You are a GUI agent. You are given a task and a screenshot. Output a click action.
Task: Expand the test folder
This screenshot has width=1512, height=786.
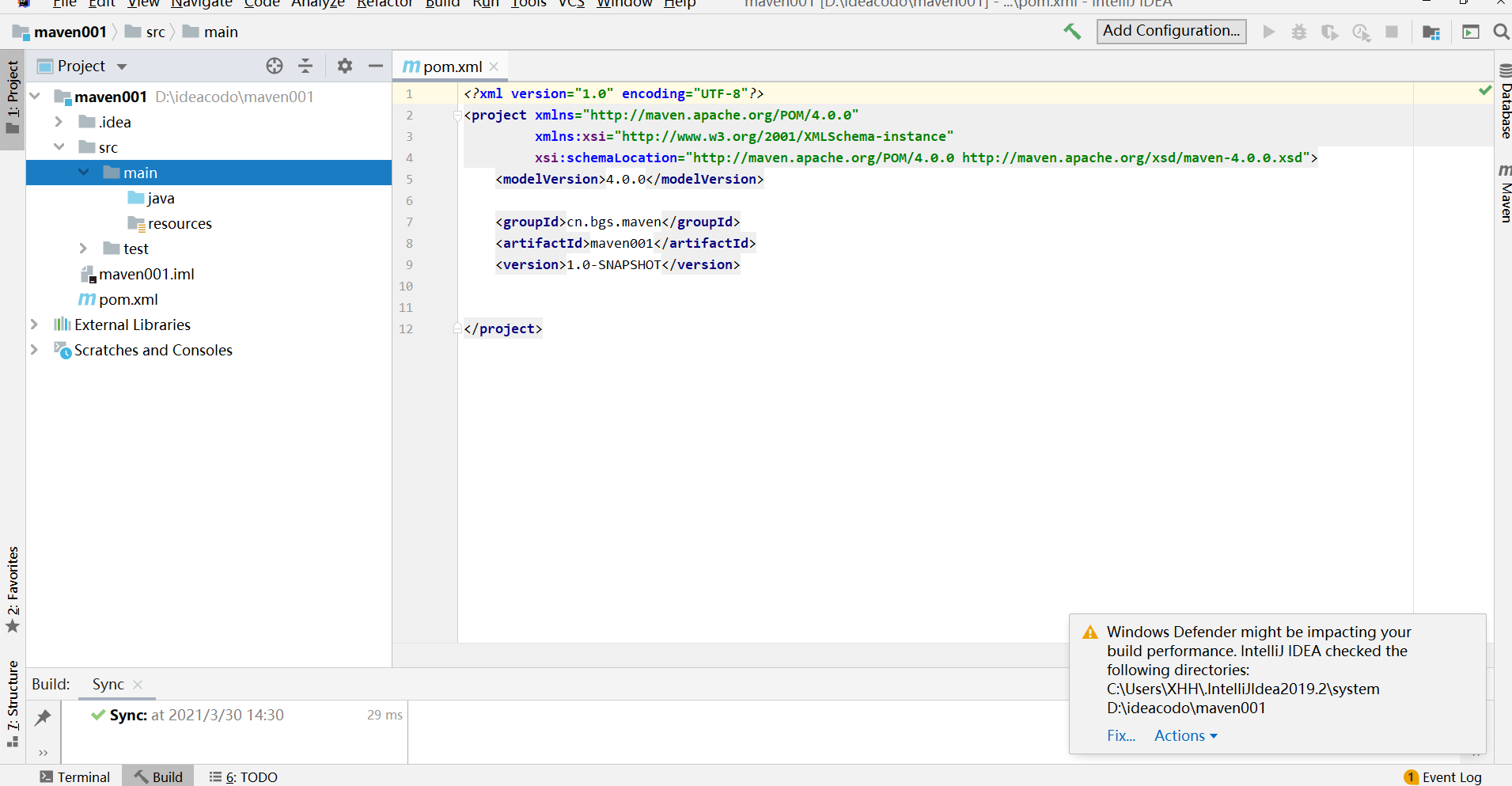(84, 249)
